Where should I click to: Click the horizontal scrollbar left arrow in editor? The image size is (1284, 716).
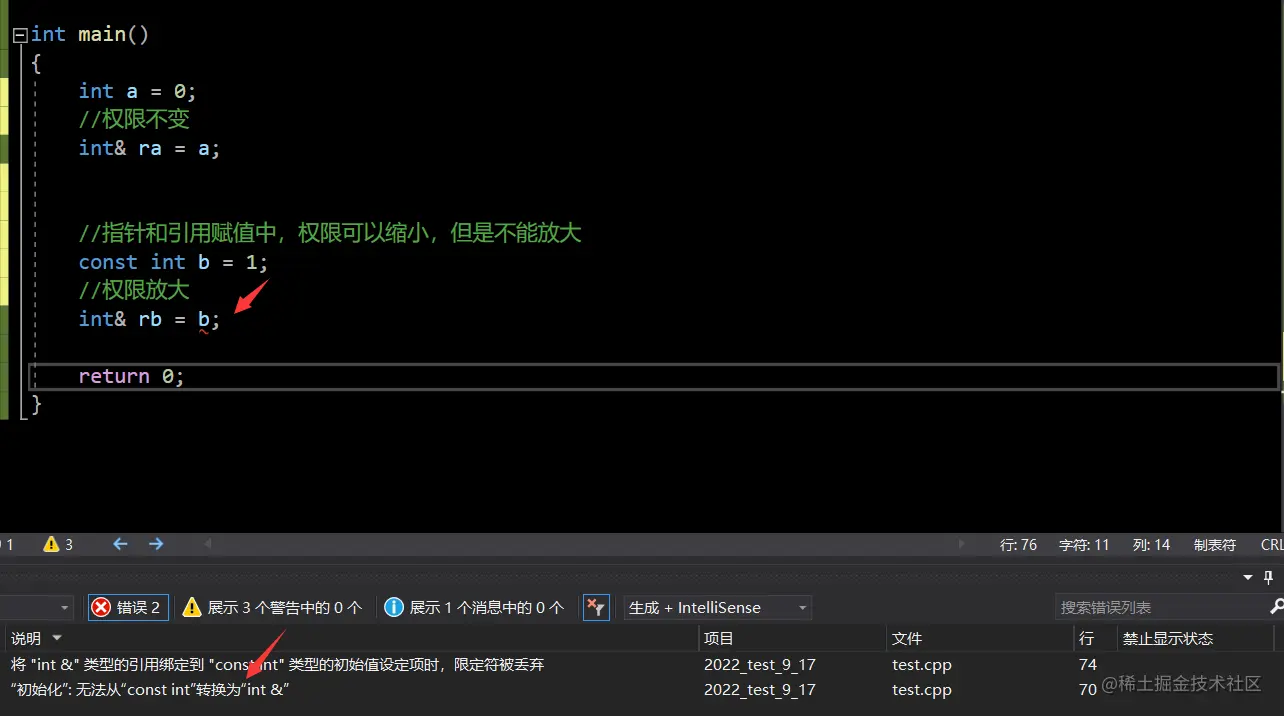[x=208, y=544]
